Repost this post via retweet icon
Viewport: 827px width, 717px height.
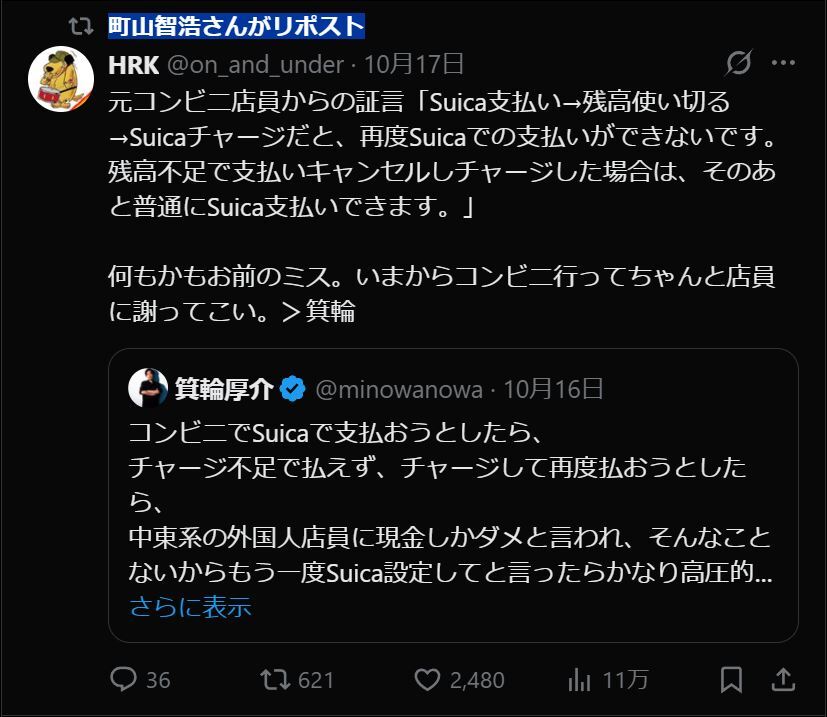[274, 680]
